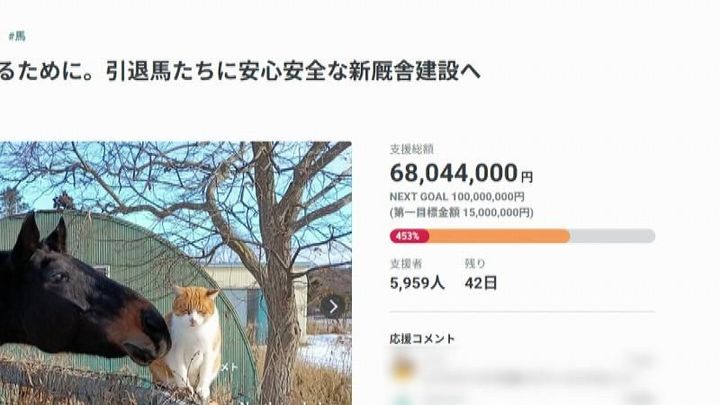Open the 応援コメント section heading
Screen dimensions: 720x405
coord(422,339)
